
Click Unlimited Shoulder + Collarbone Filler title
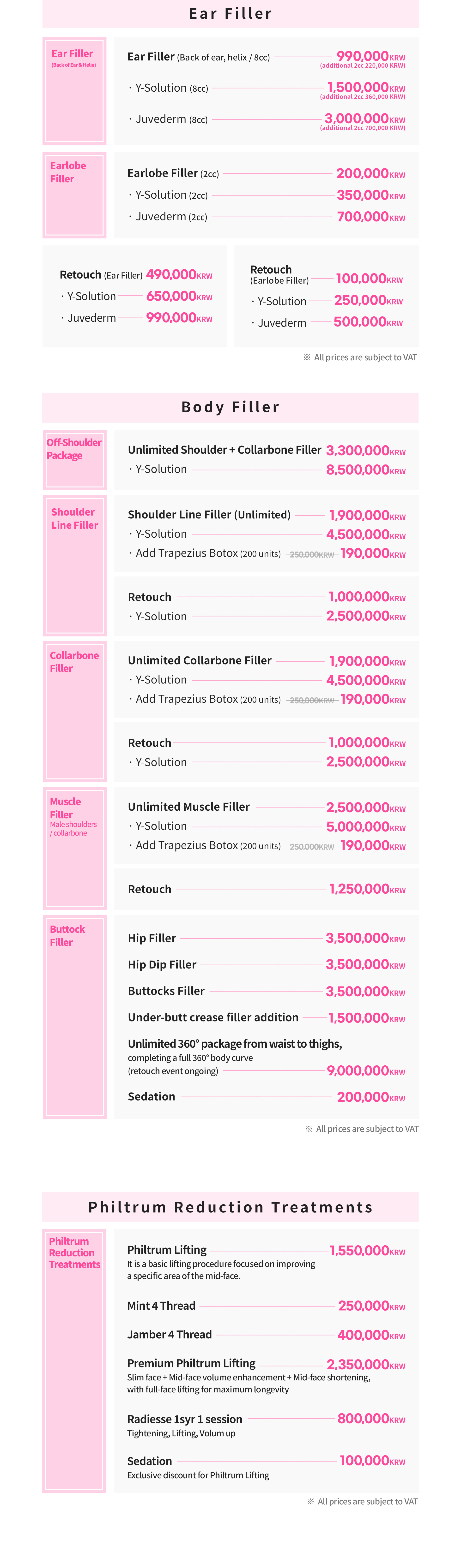224,450
